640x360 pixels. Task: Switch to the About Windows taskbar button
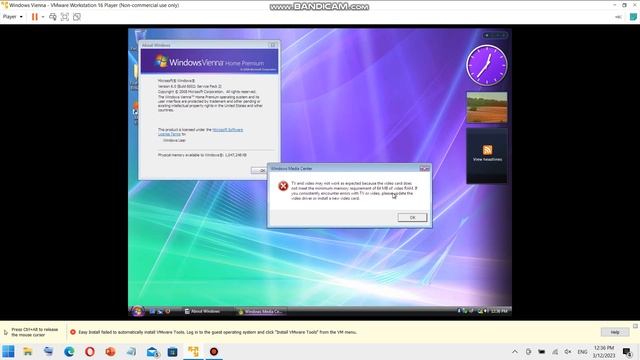pos(202,311)
